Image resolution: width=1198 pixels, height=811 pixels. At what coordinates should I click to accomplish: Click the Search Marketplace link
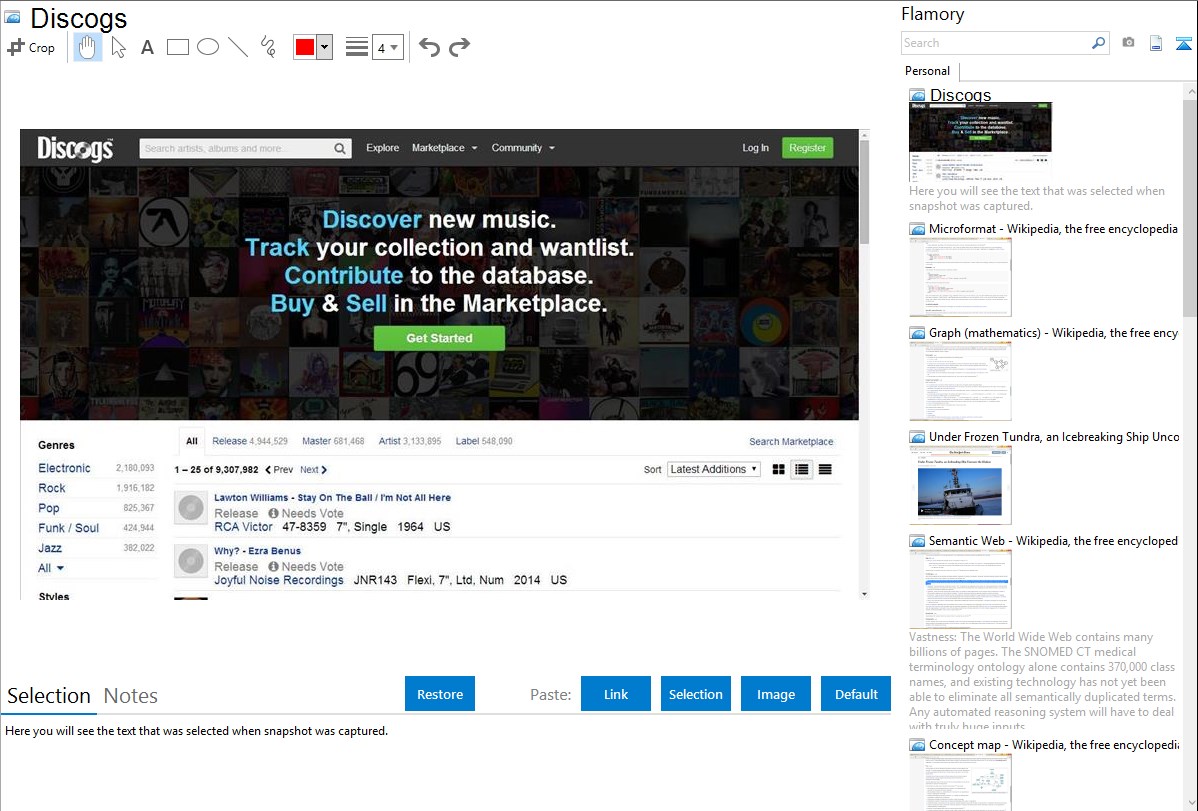point(791,442)
